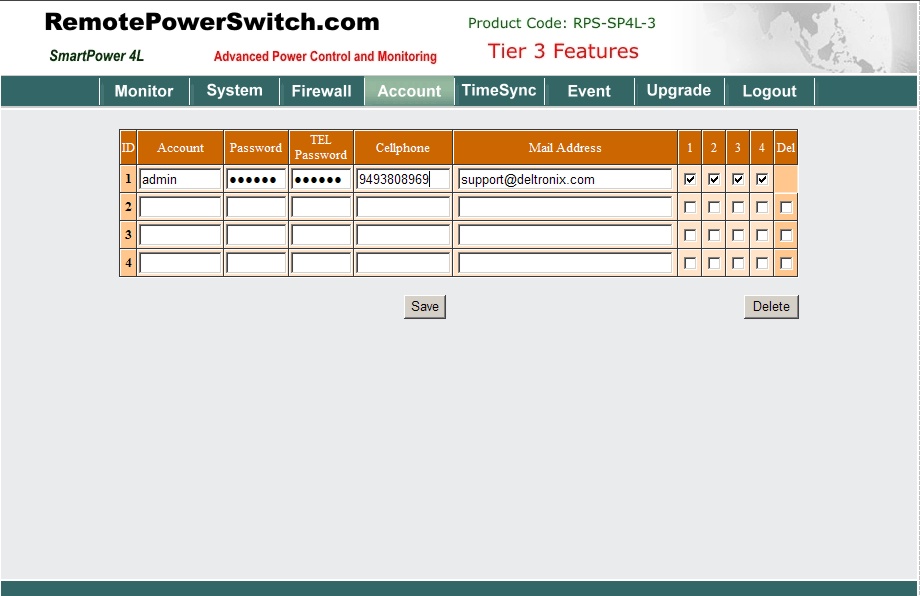Click the TEL Password field in row 4

[x=321, y=263]
